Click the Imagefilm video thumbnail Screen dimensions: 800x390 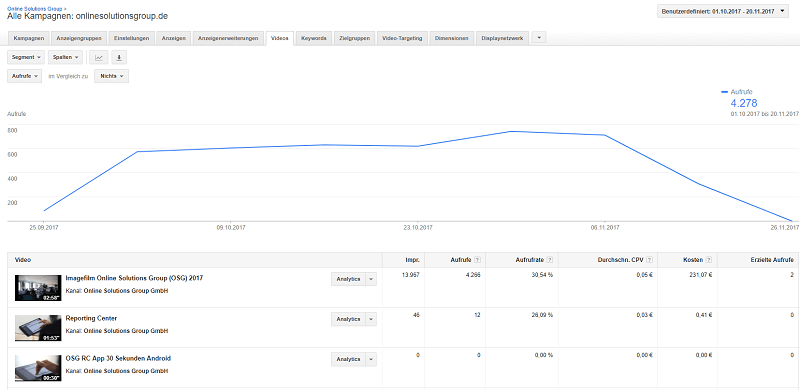click(38, 287)
